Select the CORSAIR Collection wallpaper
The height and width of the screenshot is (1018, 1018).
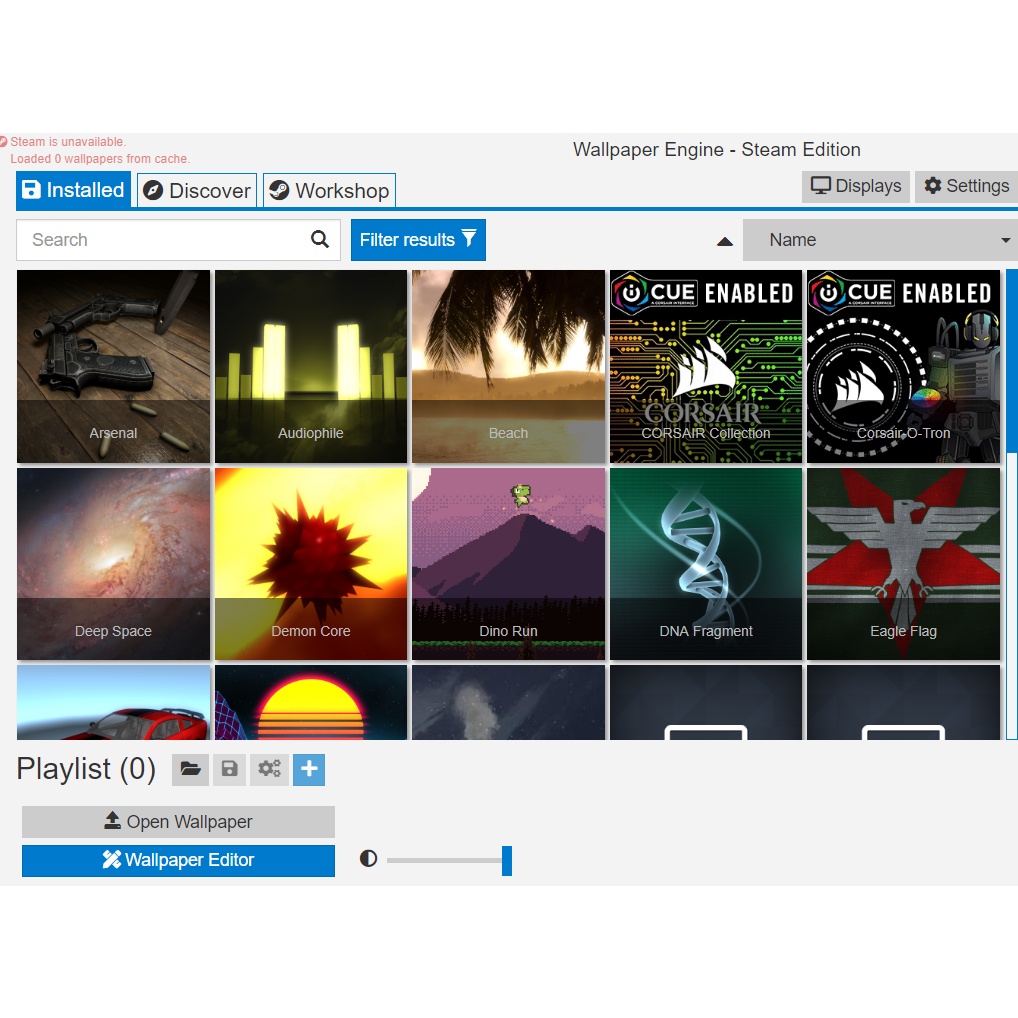point(706,366)
